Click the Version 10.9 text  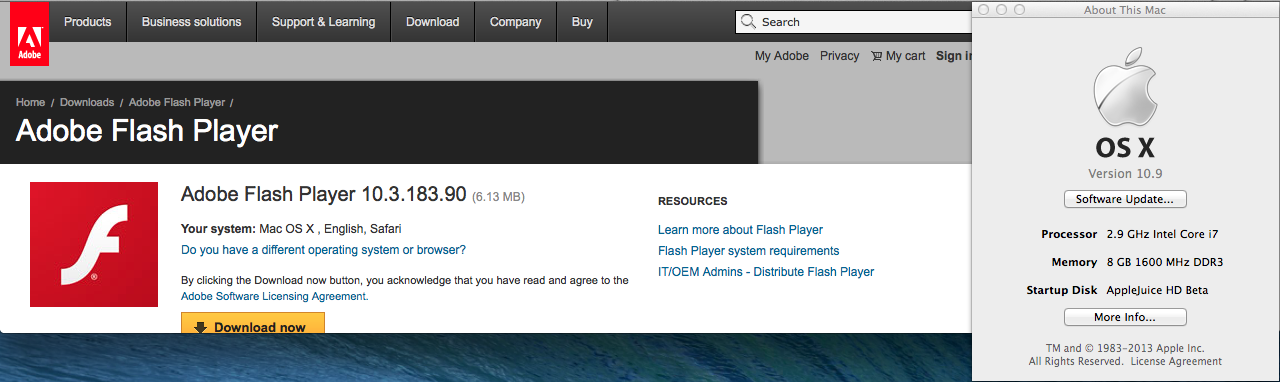click(x=1125, y=173)
